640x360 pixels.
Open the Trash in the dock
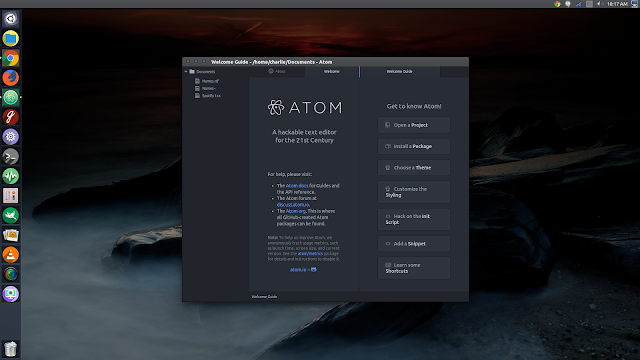11,349
